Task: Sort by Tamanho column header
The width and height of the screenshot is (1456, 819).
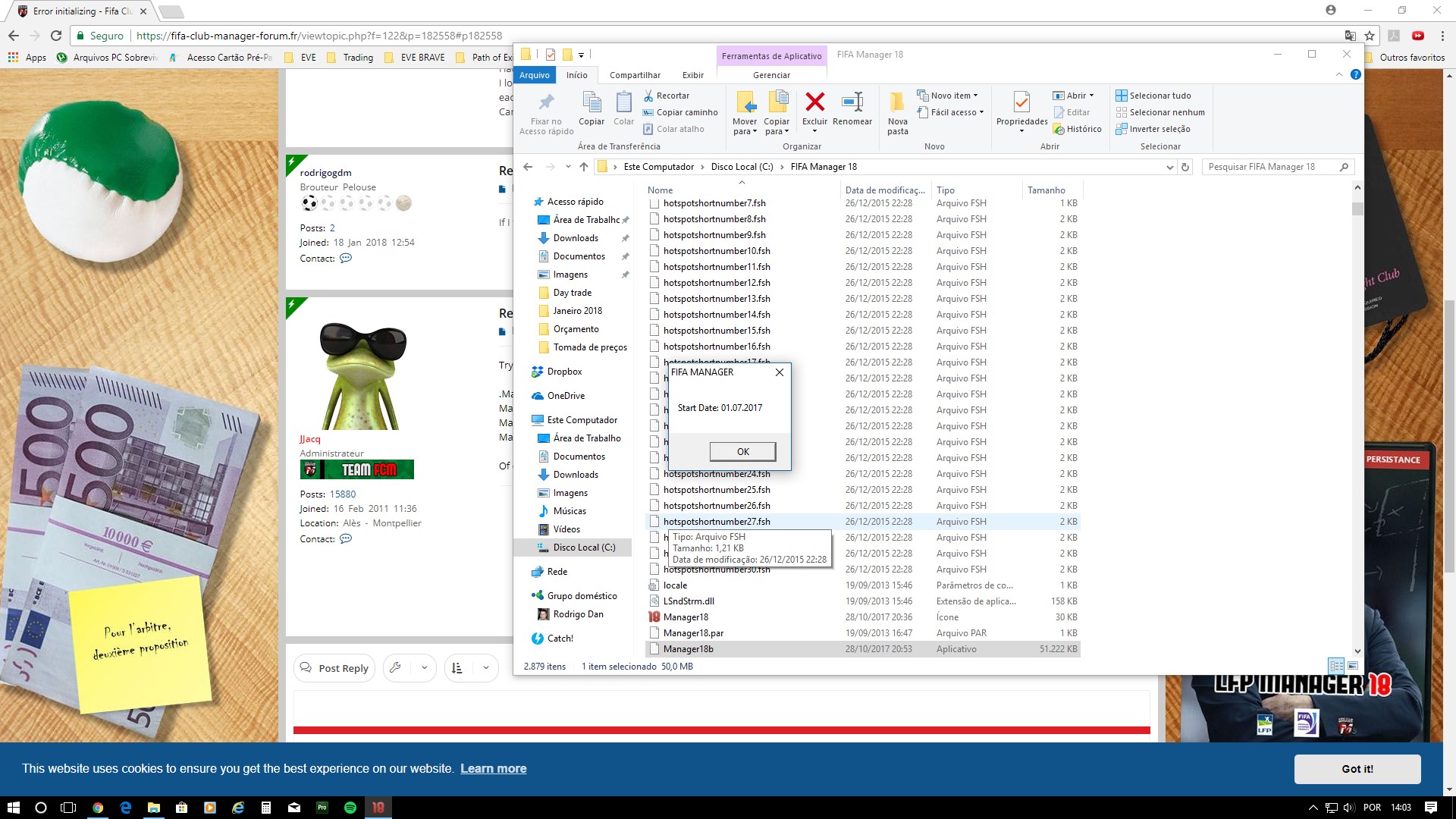Action: point(1046,190)
